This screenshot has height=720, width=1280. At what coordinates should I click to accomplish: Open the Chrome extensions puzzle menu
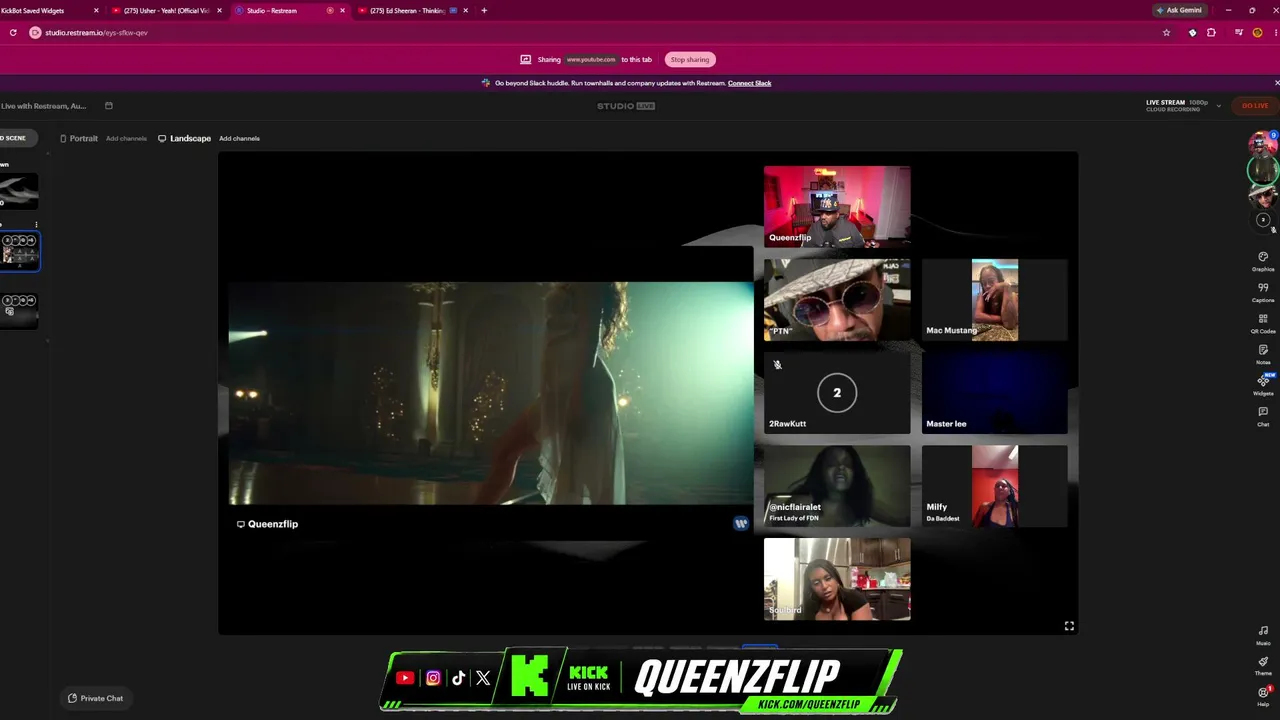click(1211, 32)
